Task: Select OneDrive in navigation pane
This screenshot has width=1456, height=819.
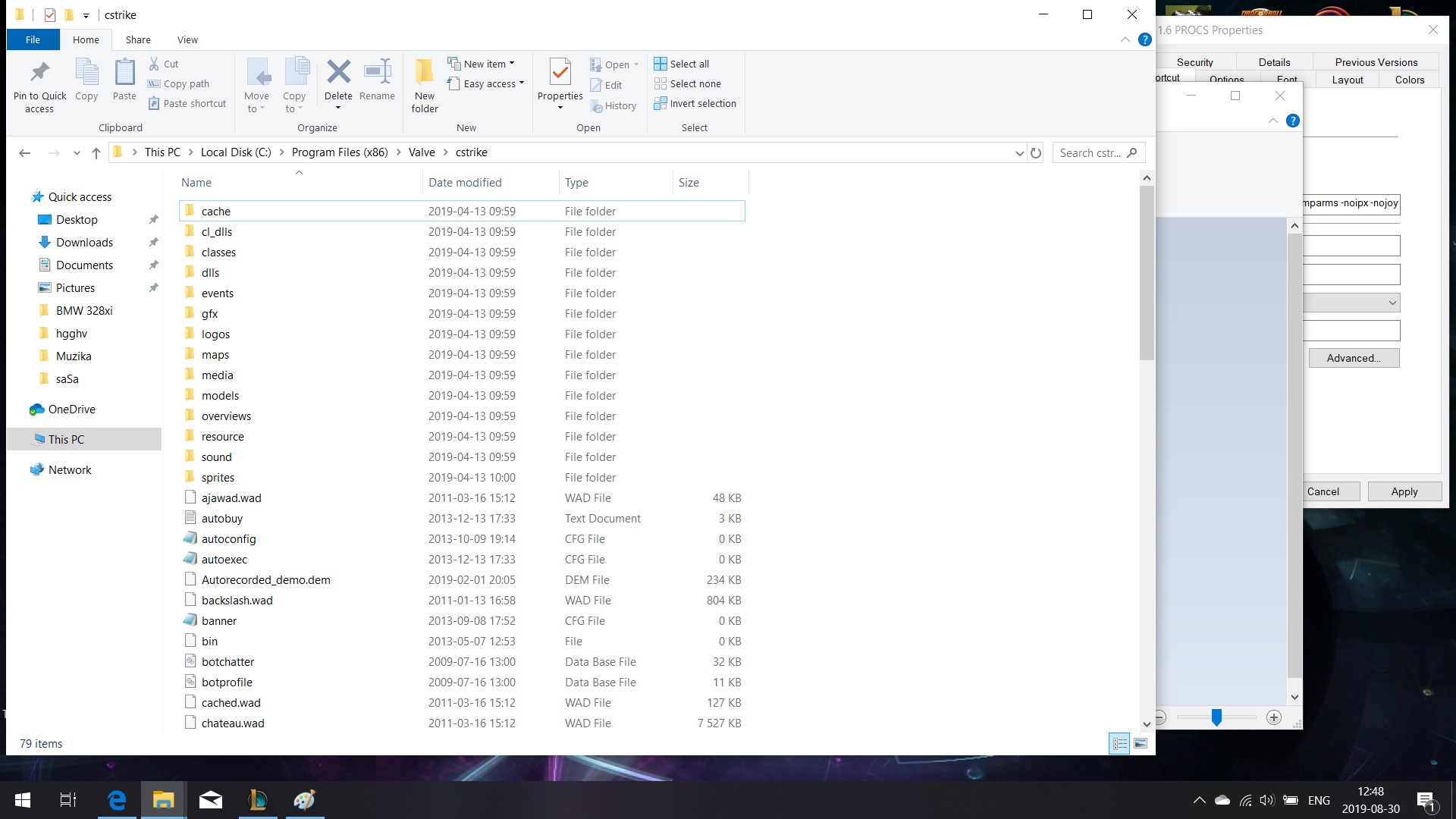Action: tap(71, 409)
